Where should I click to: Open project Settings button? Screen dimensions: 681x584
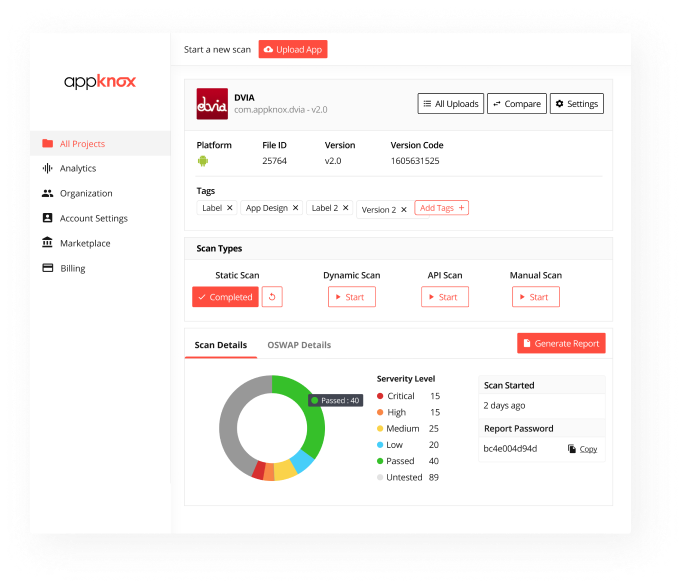tap(577, 103)
